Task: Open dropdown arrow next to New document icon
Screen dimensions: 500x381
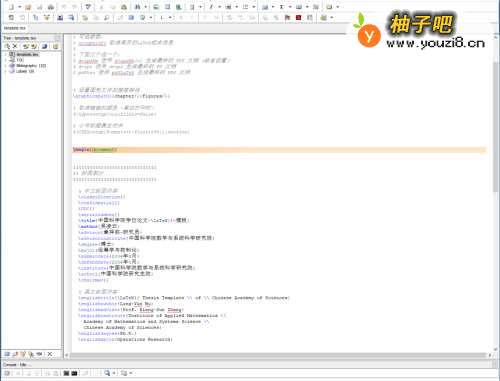Action: 19,7
